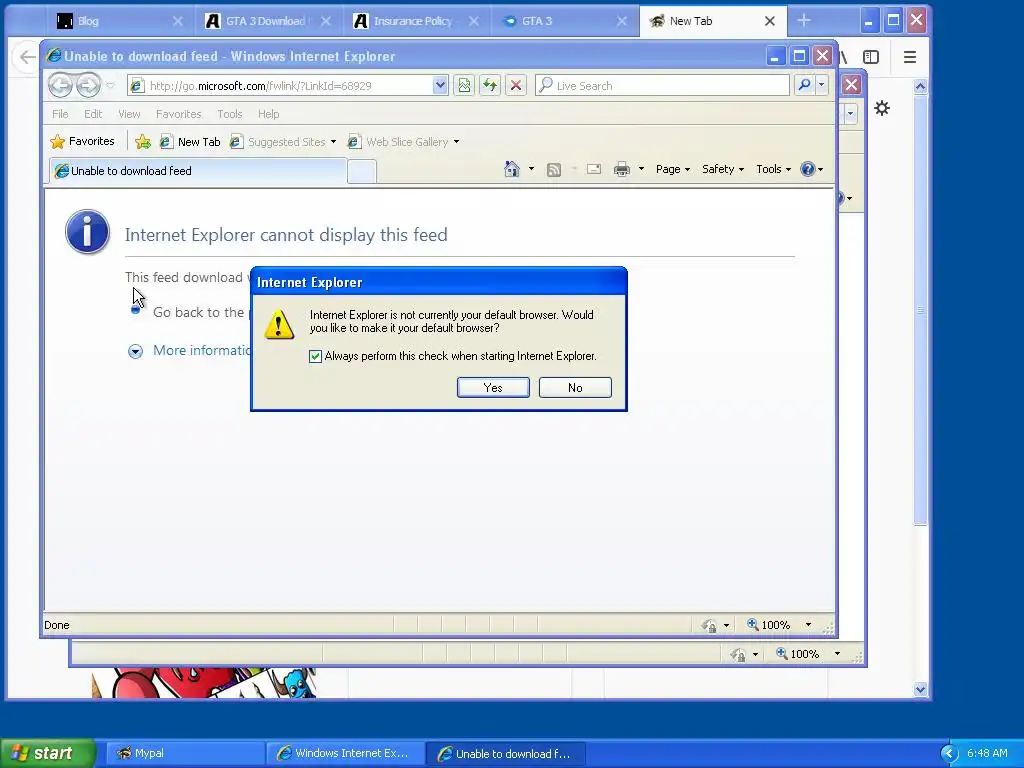Click the Compatibility View icon in address bar
The height and width of the screenshot is (768, 1024).
464,85
